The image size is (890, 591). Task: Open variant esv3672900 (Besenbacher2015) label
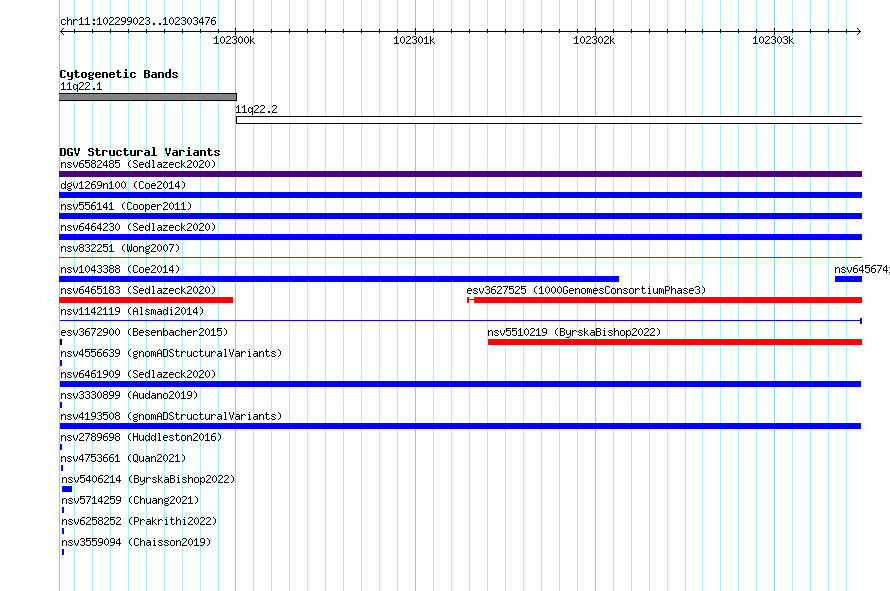click(144, 332)
